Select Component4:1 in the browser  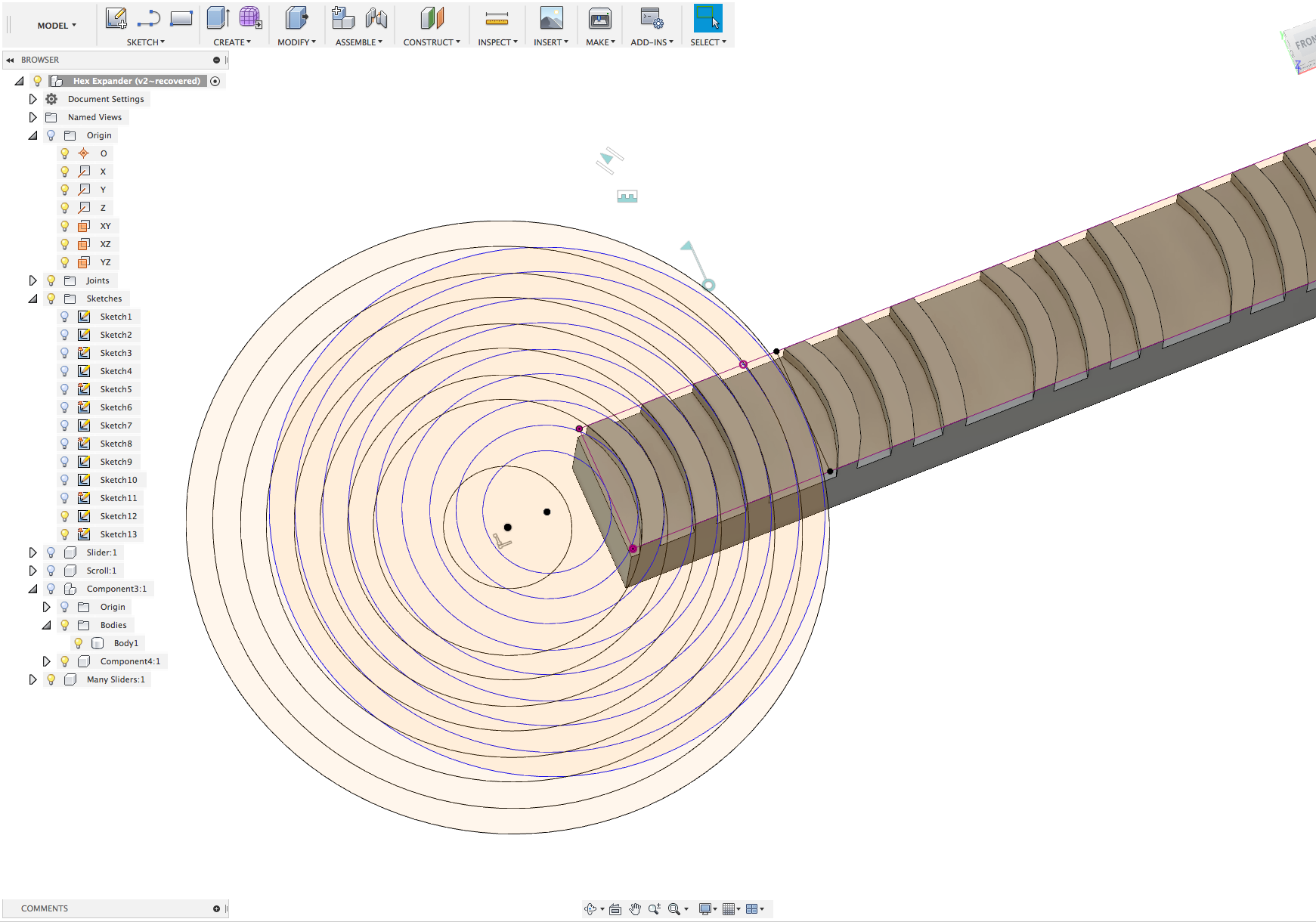click(130, 661)
